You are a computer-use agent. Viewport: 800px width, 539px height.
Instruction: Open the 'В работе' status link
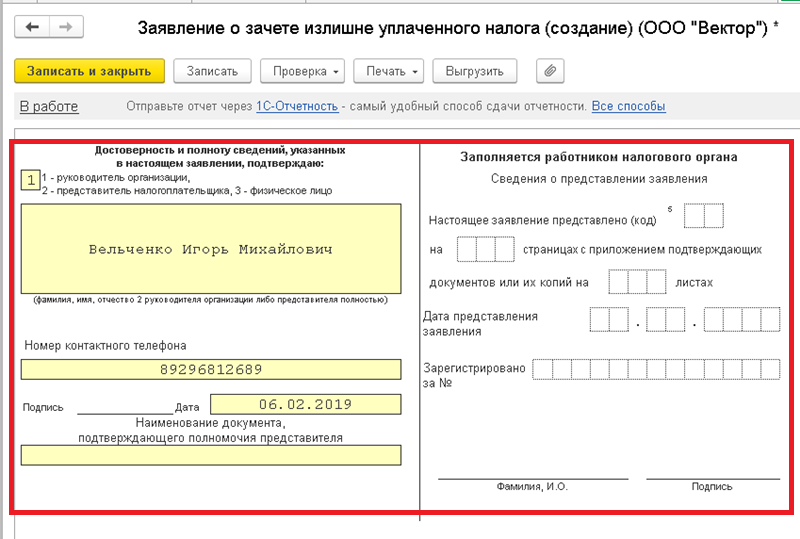click(x=49, y=106)
